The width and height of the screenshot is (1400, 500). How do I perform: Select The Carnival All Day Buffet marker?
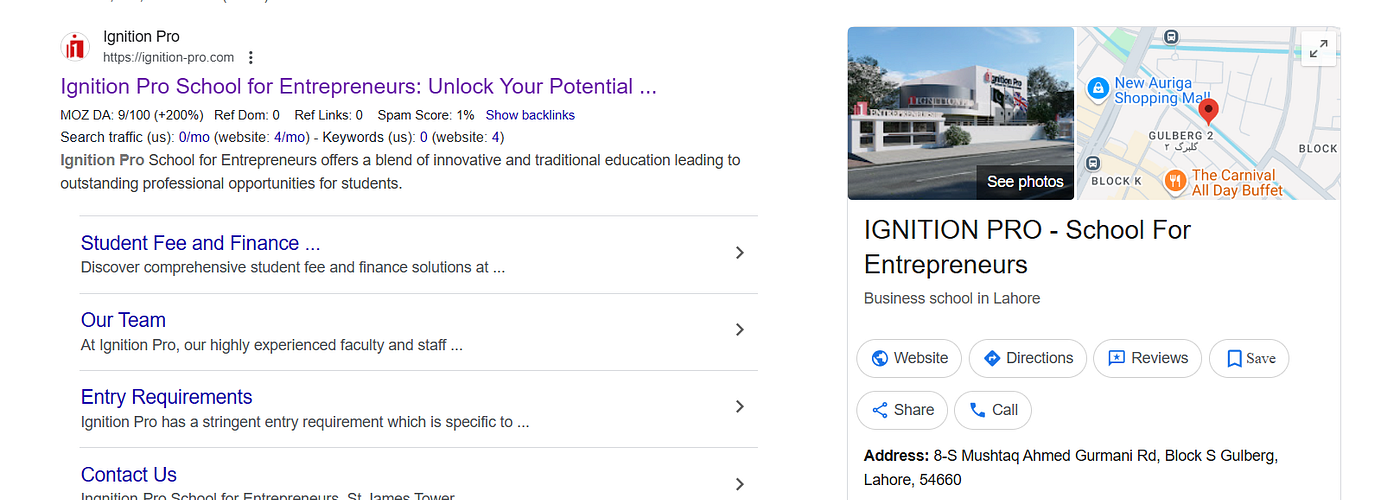(x=1175, y=181)
